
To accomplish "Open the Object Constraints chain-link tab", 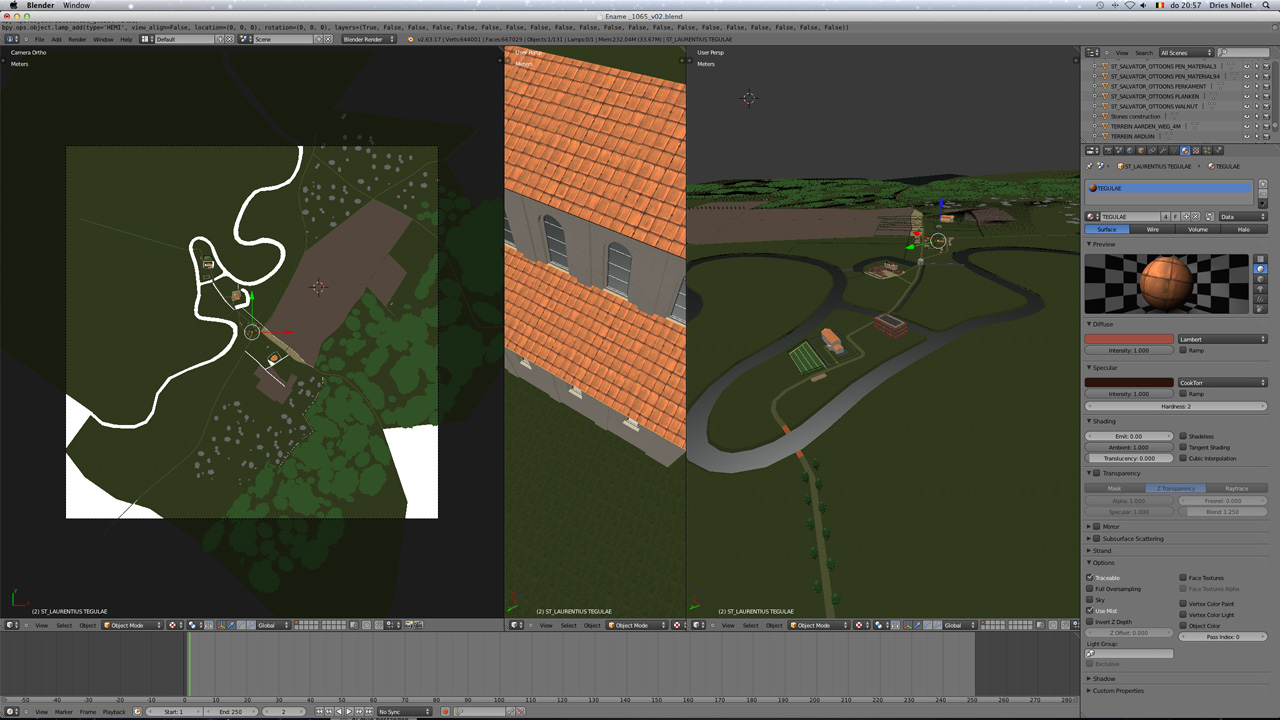I will point(1152,150).
